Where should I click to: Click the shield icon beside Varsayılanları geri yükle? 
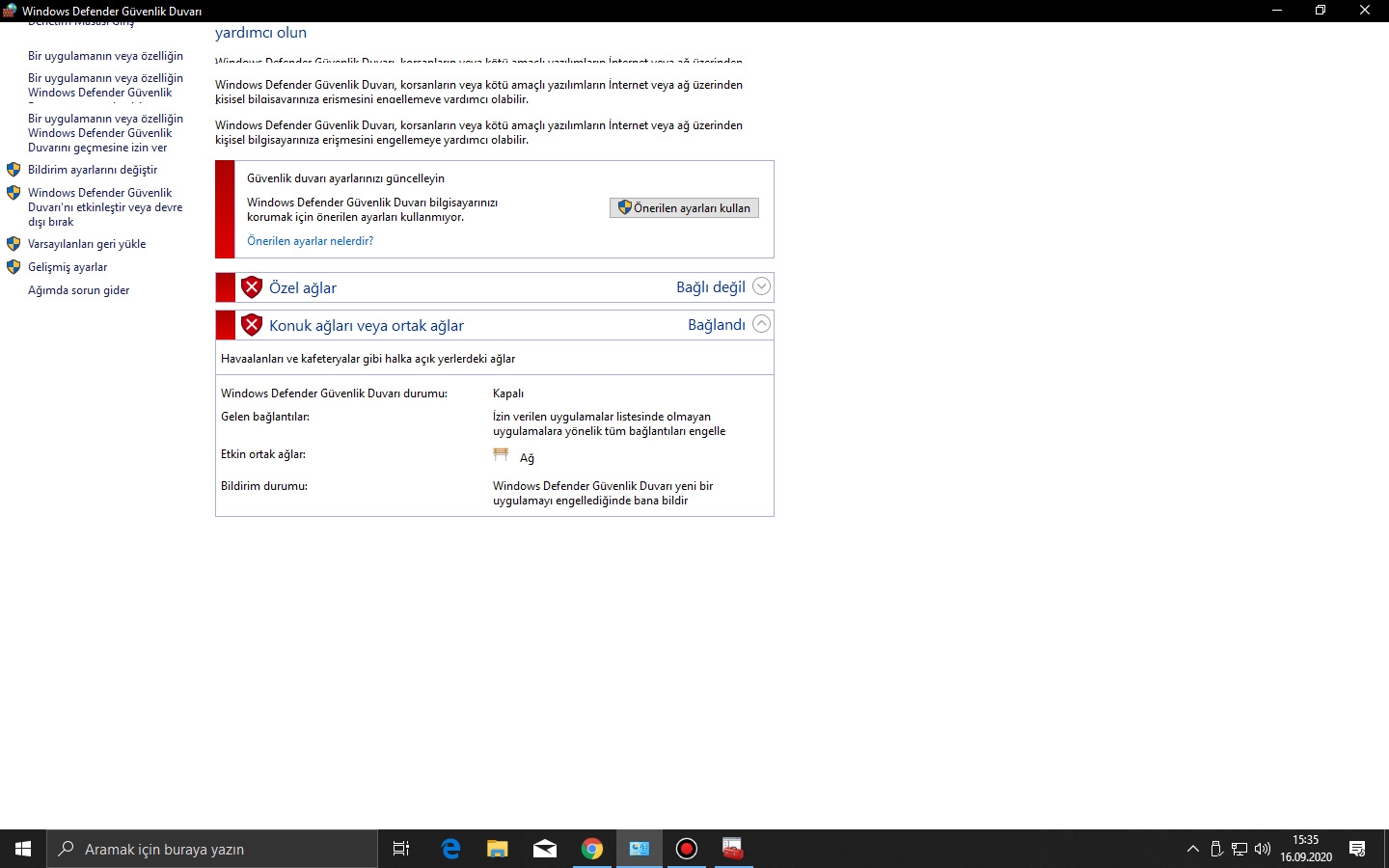tap(14, 244)
